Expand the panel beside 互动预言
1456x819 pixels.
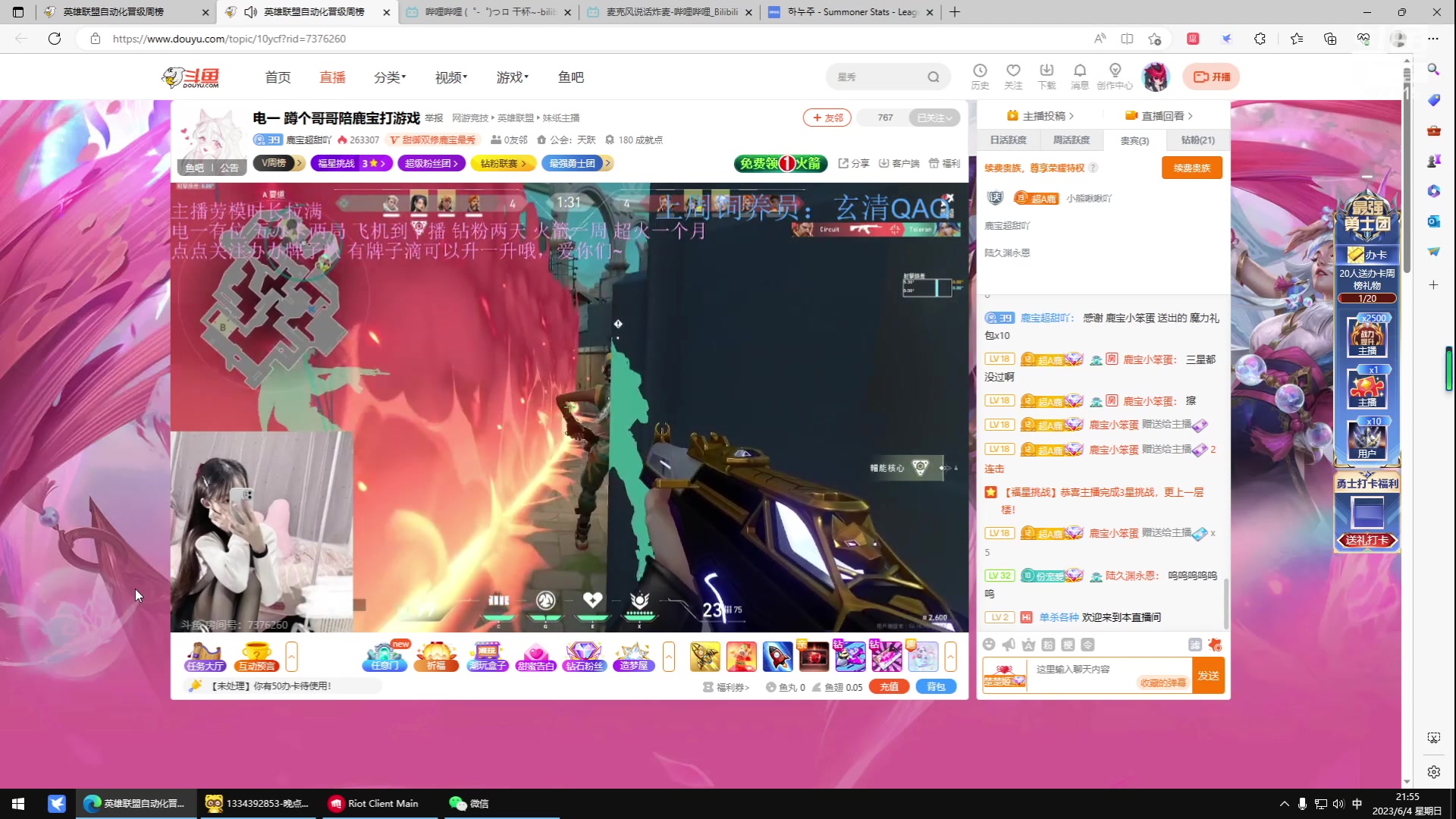tap(291, 657)
